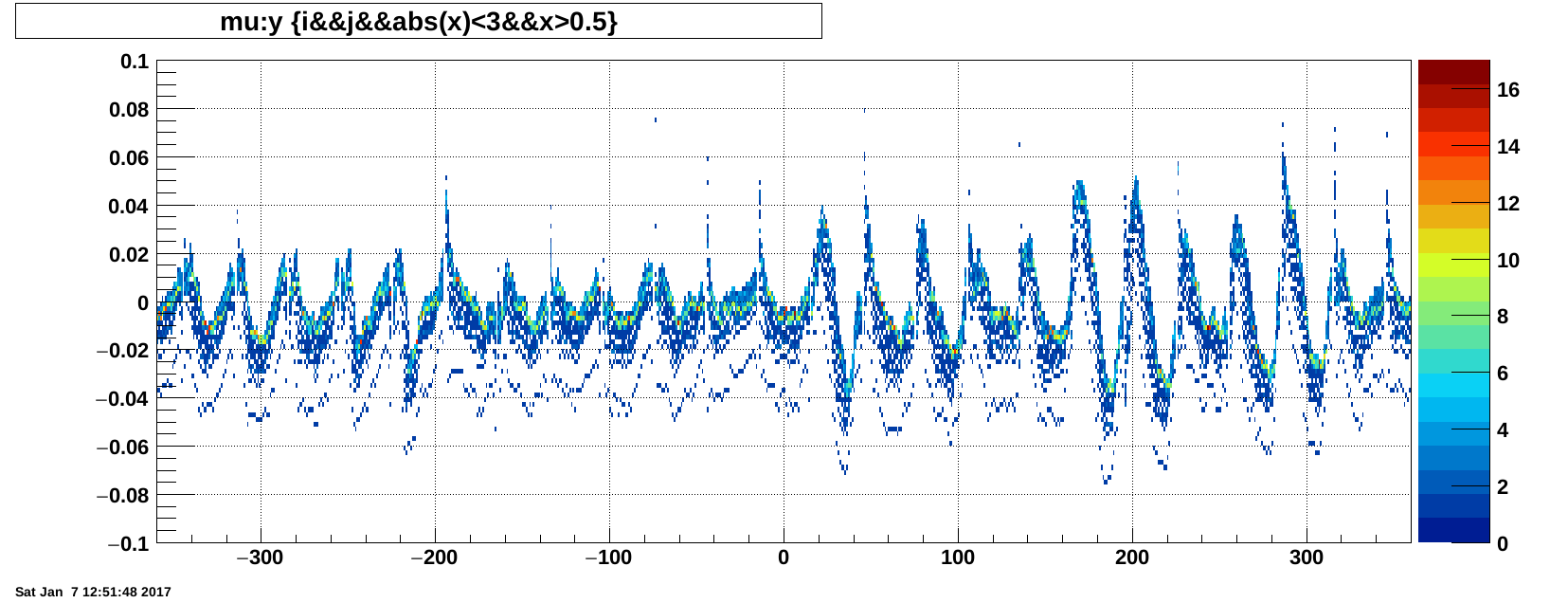
Task: Click the plot title mu:y box
Action: point(419,21)
